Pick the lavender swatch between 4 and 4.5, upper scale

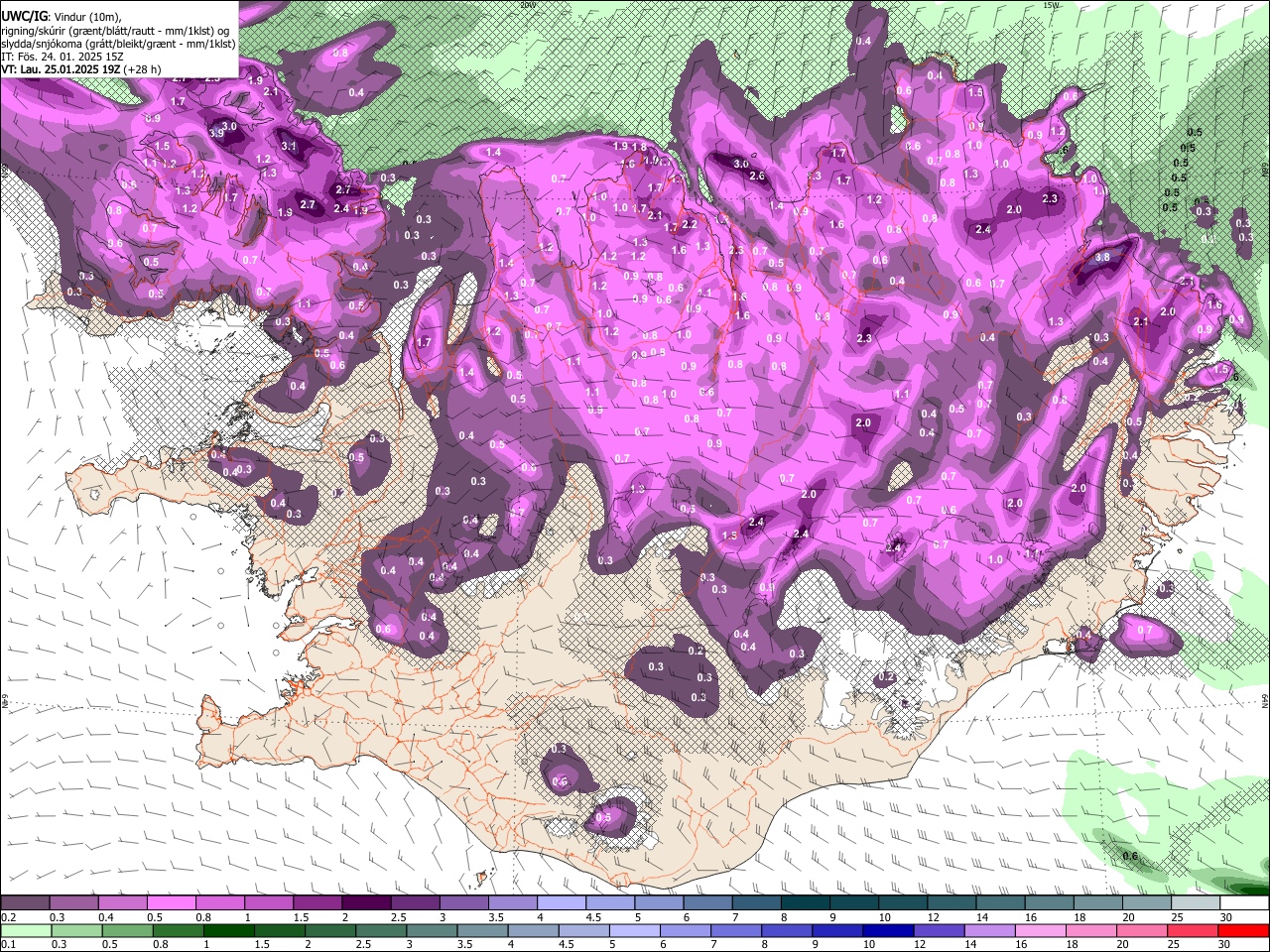[562, 903]
